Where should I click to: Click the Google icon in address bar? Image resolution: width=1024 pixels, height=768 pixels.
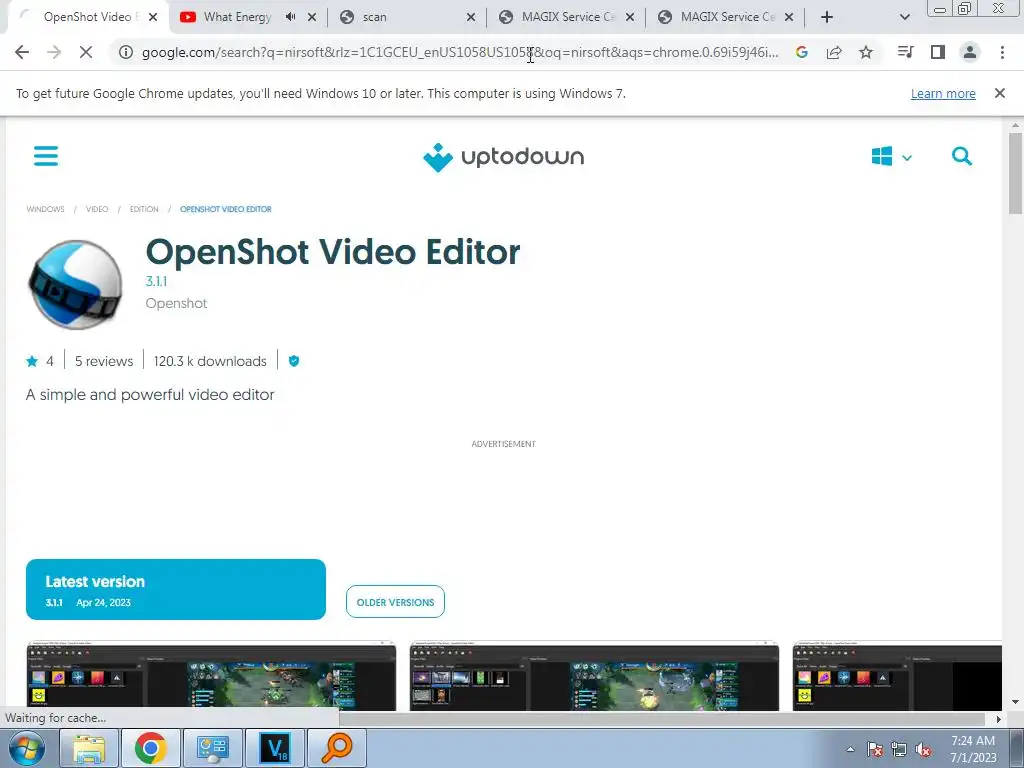click(802, 52)
